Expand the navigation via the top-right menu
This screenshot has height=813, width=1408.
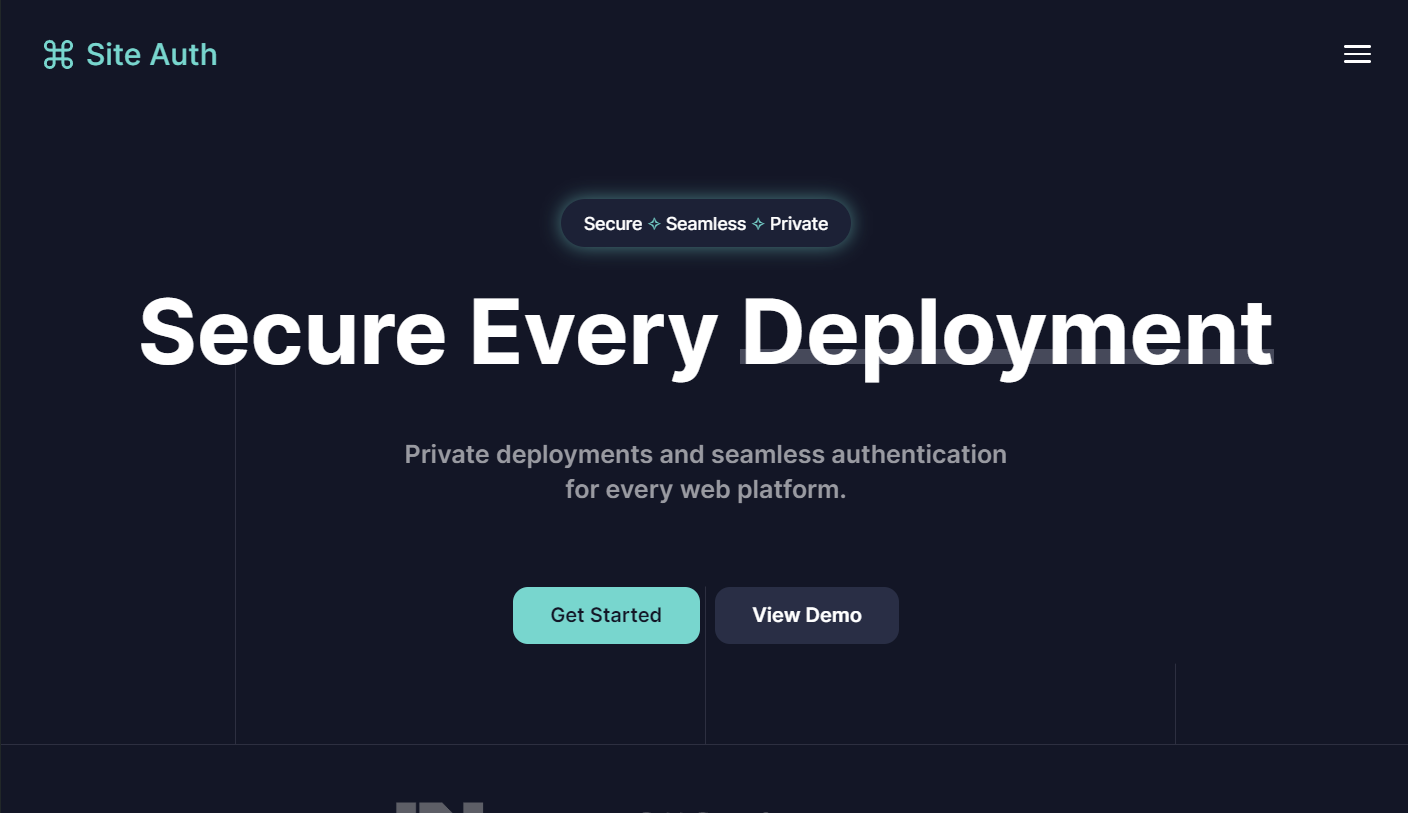(x=1357, y=54)
